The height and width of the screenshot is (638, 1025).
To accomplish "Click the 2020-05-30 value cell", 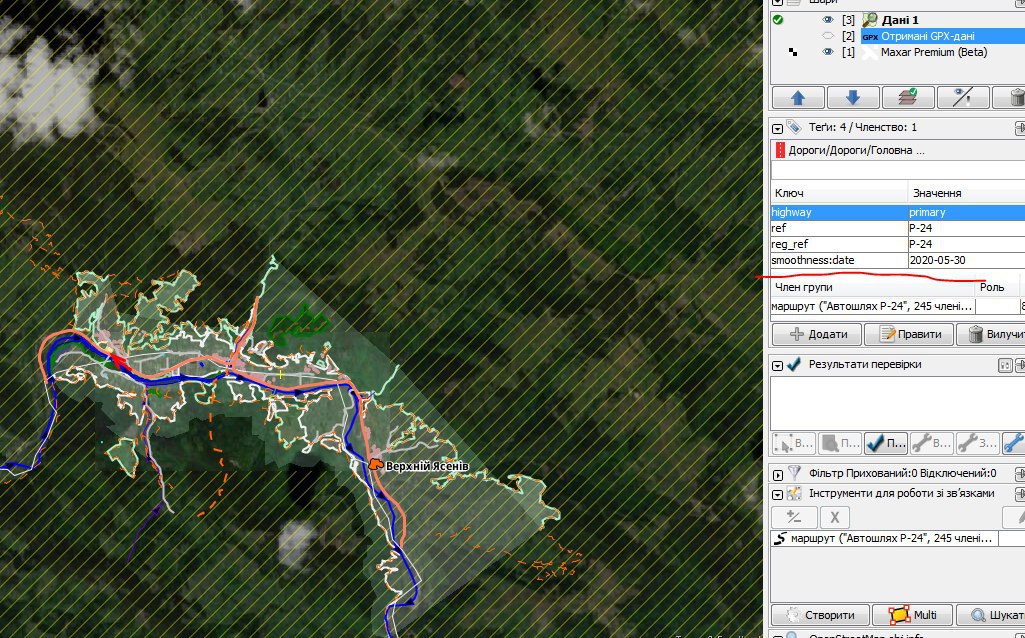I will pyautogui.click(x=966, y=260).
